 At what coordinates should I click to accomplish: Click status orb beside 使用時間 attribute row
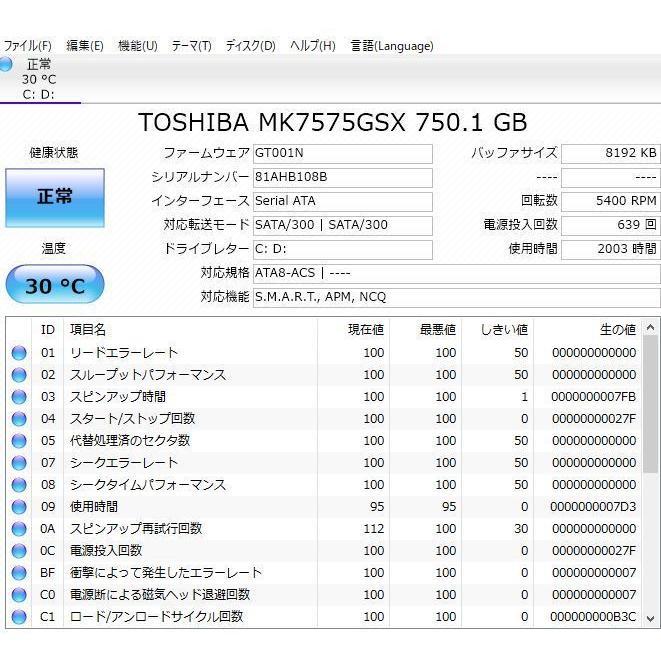(18, 507)
